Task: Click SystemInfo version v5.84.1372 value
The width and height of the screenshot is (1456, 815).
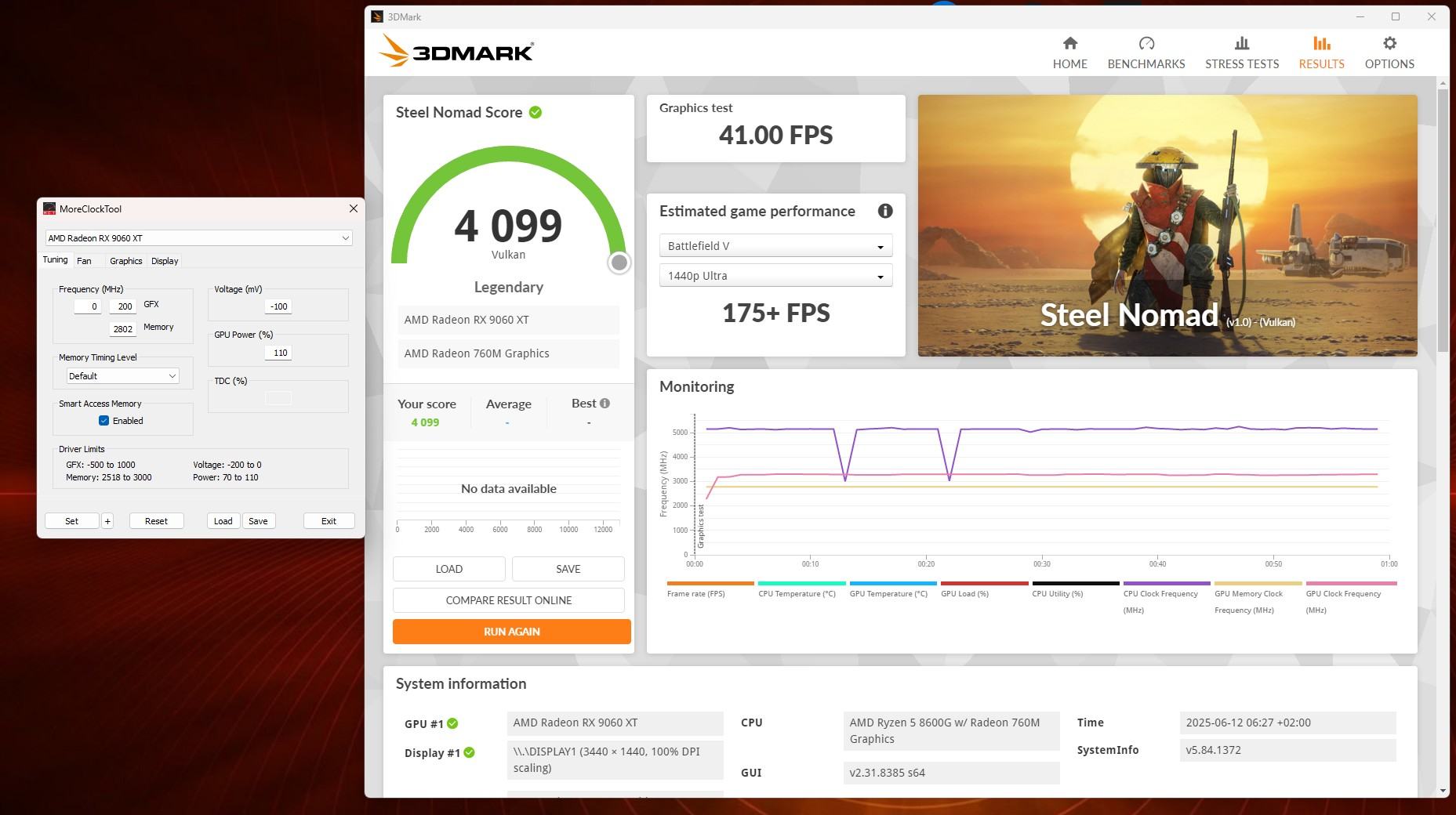Action: click(x=1287, y=750)
